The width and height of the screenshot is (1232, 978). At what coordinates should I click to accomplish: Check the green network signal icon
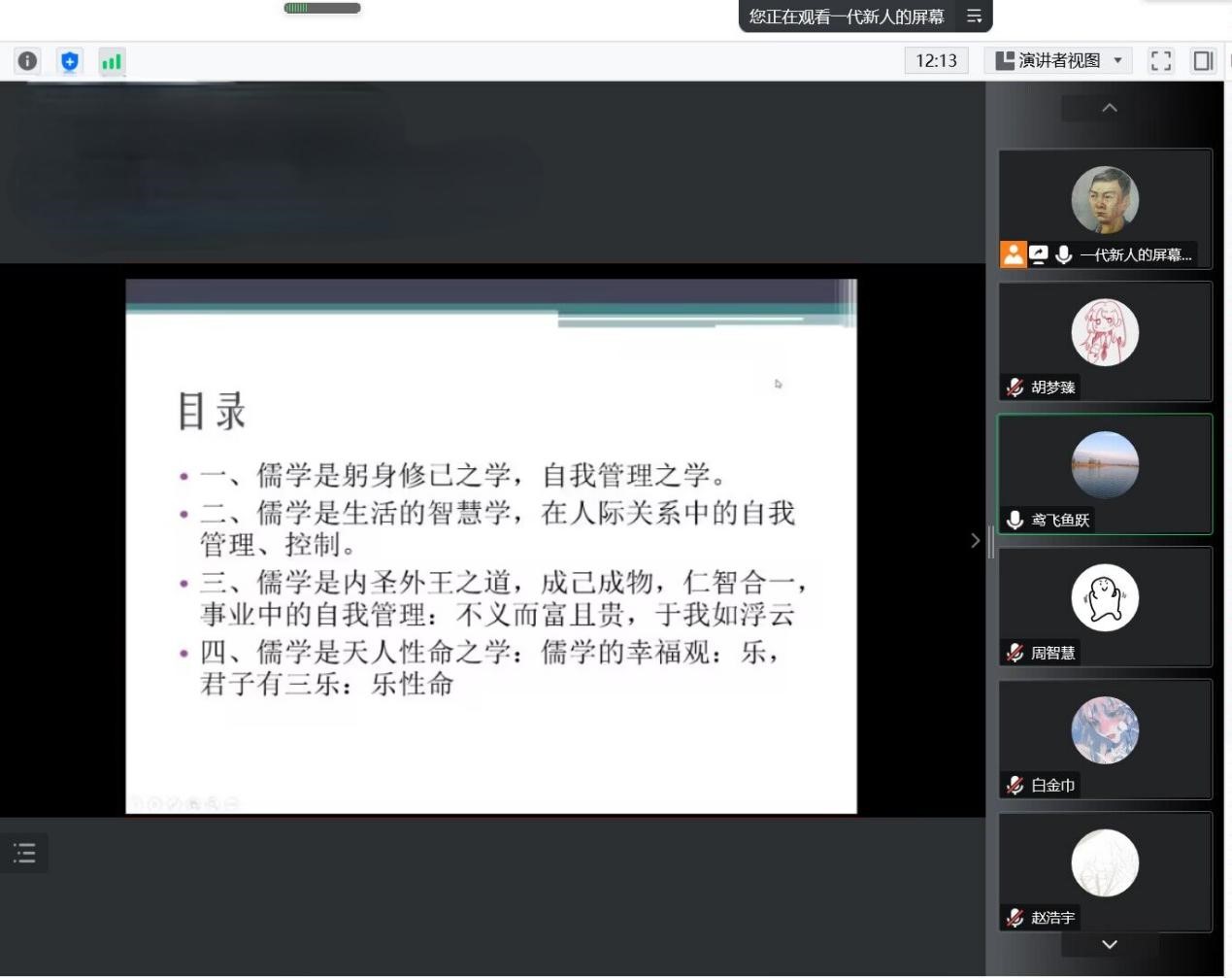point(112,61)
